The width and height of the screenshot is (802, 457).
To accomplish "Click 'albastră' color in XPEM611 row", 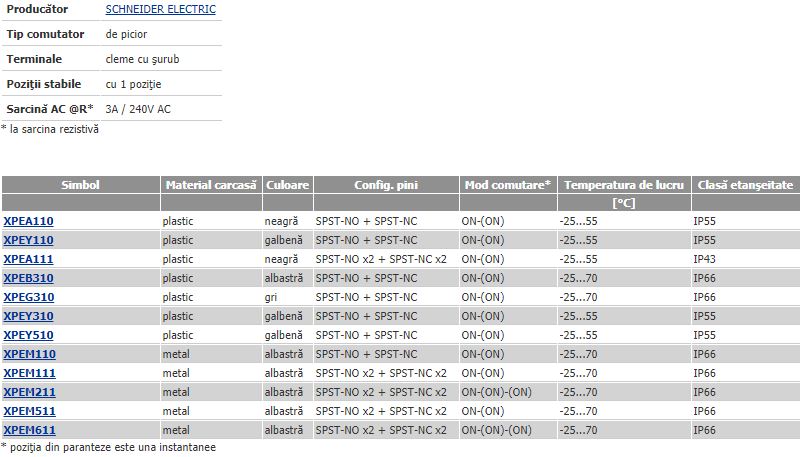I will click(284, 430).
